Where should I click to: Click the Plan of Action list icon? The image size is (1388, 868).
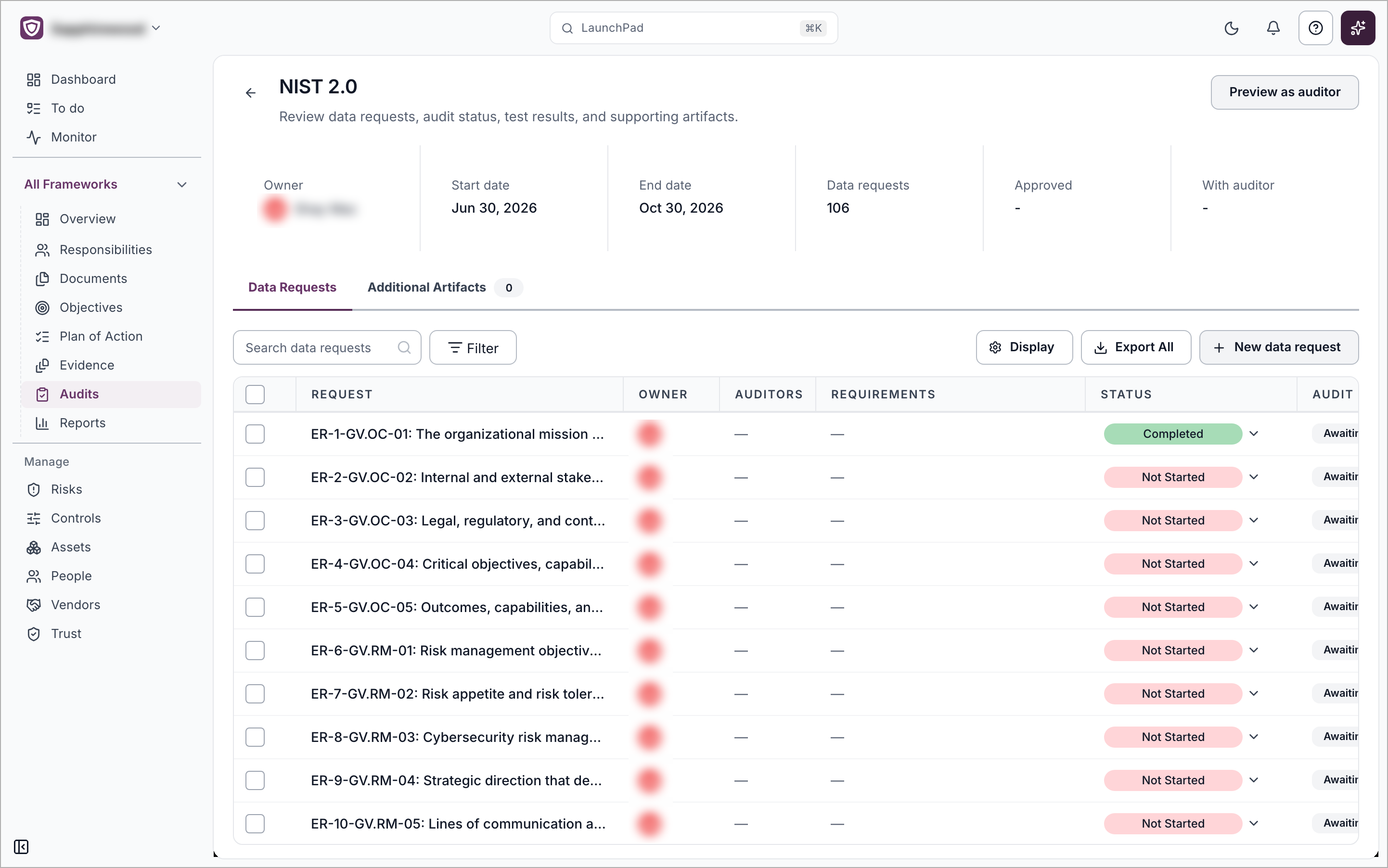click(42, 336)
